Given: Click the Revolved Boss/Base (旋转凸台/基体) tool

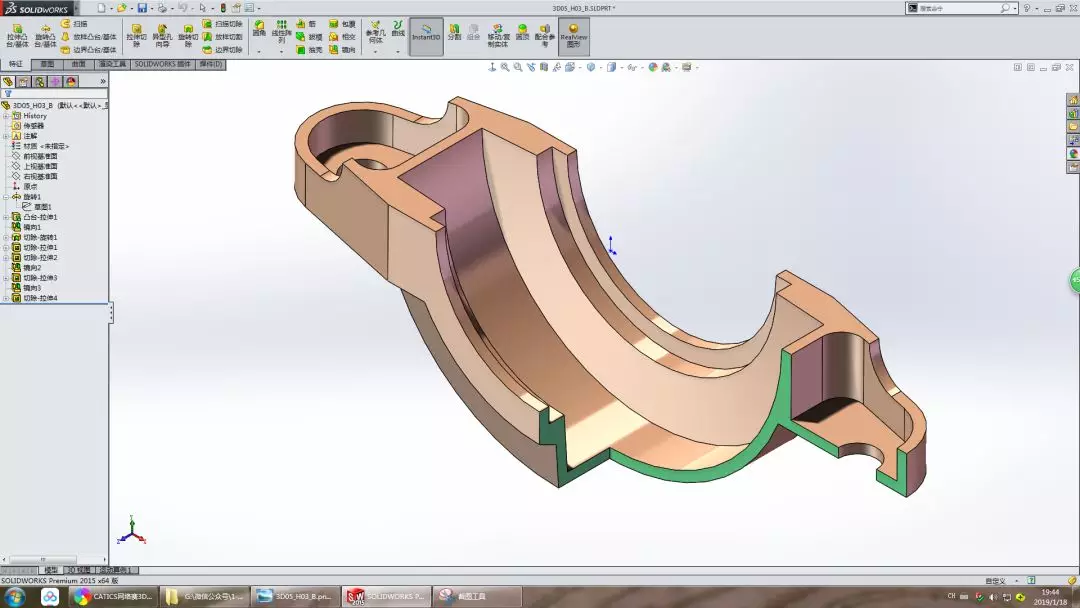Looking at the screenshot, I should (x=45, y=35).
